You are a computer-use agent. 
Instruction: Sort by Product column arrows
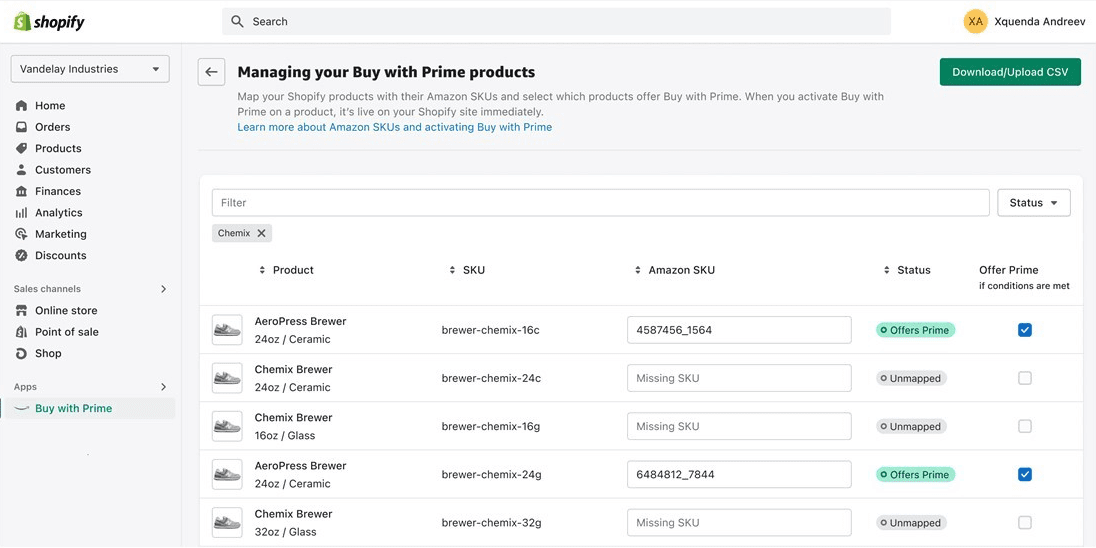pos(262,270)
